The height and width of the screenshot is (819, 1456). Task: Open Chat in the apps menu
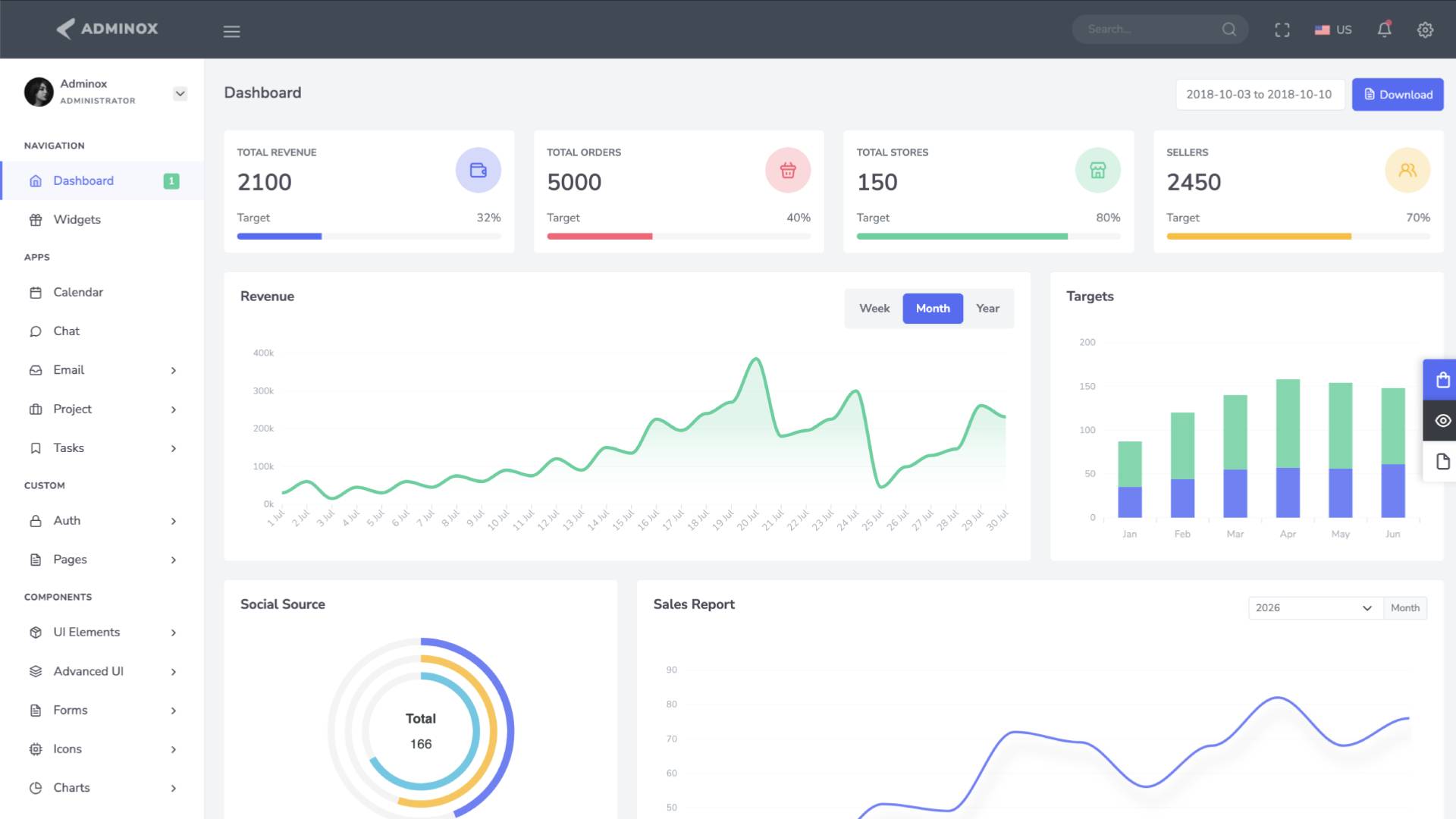click(102, 331)
